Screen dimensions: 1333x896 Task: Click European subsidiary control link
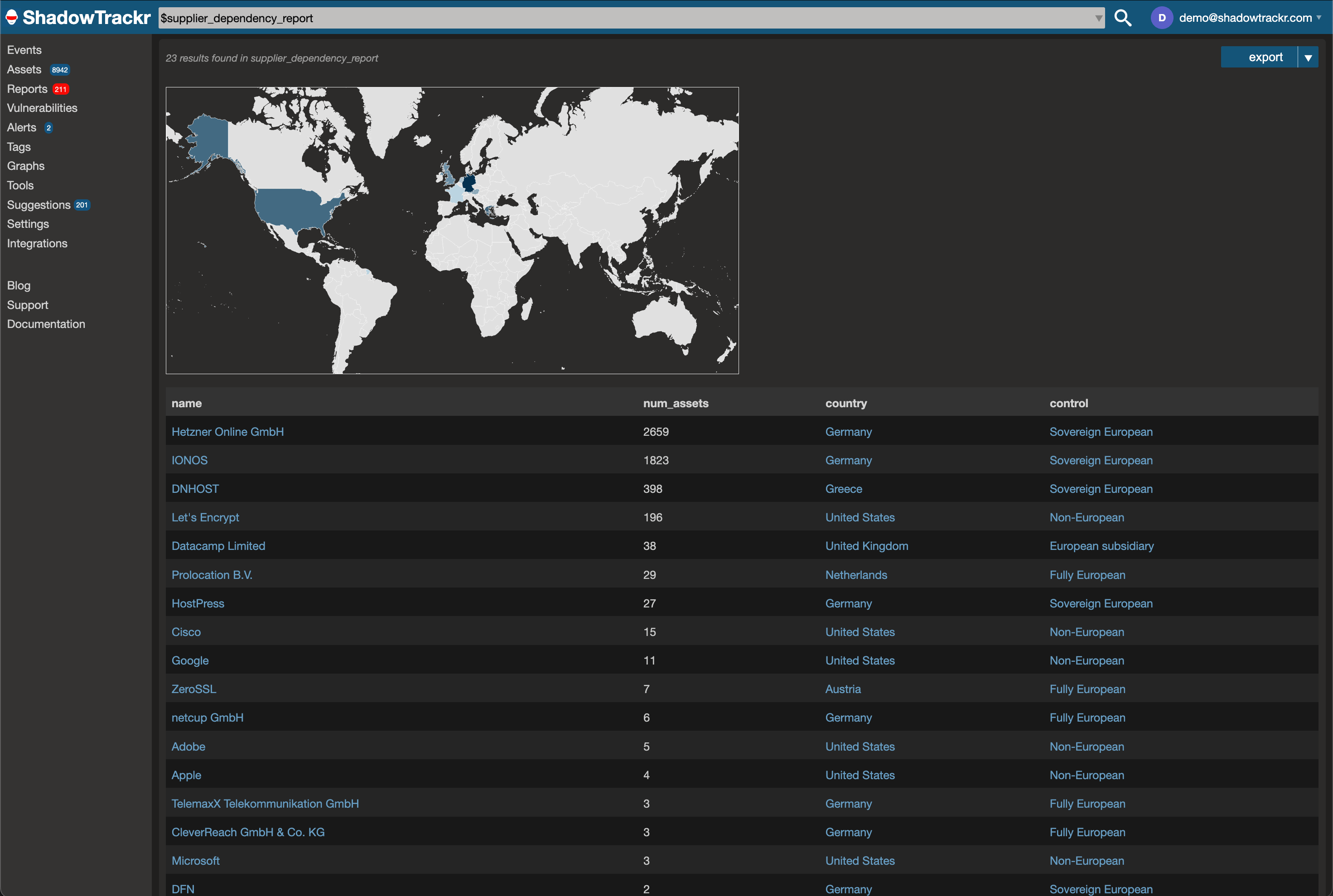tap(1101, 546)
